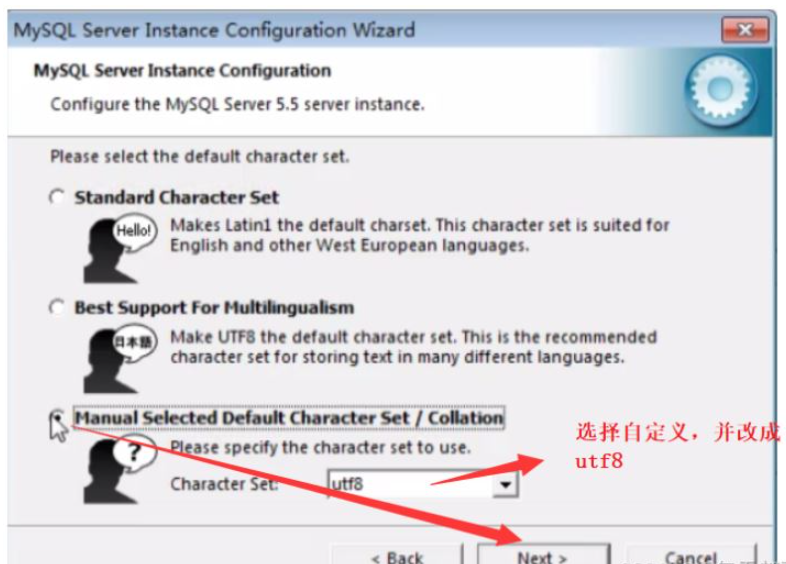This screenshot has height=564, width=786.
Task: Click the Next button
Action: tap(543, 554)
